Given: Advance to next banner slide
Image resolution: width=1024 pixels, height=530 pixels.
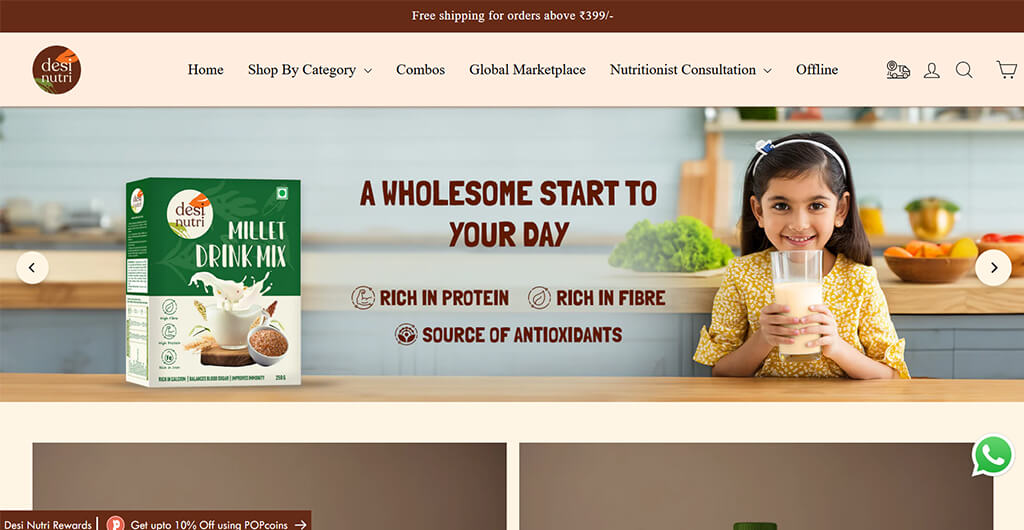Looking at the screenshot, I should pos(993,268).
